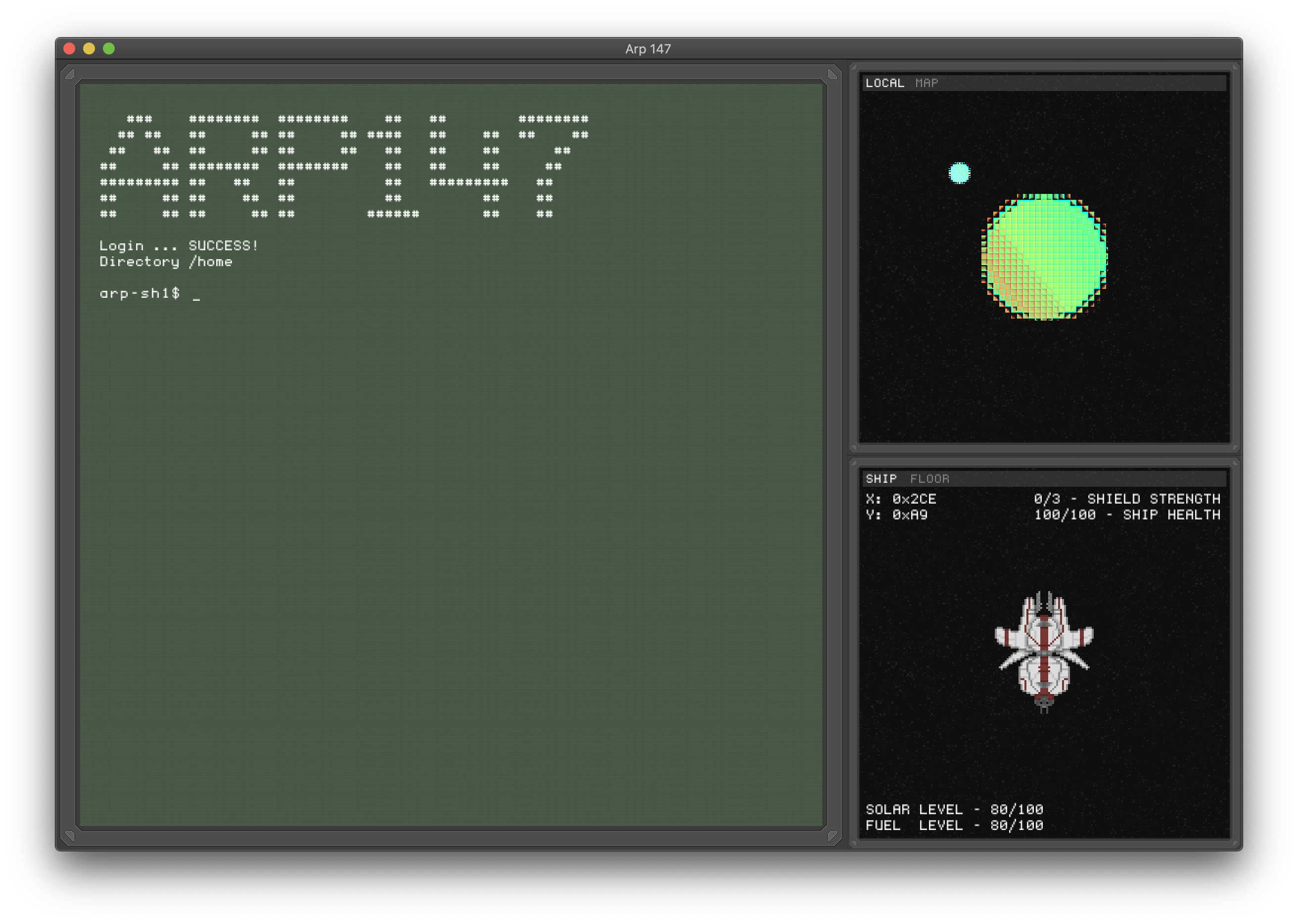Click the terminal frame's bottom-right corner bracket
The height and width of the screenshot is (924, 1298).
pyautogui.click(x=833, y=835)
